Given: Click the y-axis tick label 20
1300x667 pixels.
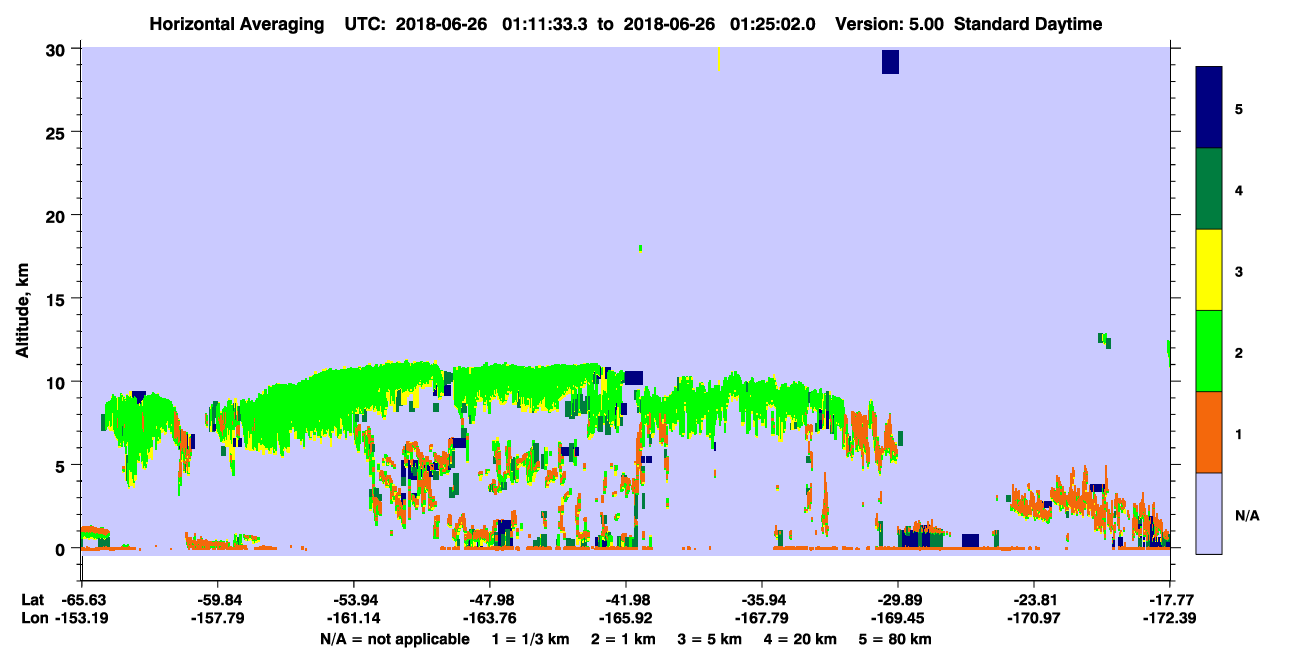Looking at the screenshot, I should click(x=57, y=215).
